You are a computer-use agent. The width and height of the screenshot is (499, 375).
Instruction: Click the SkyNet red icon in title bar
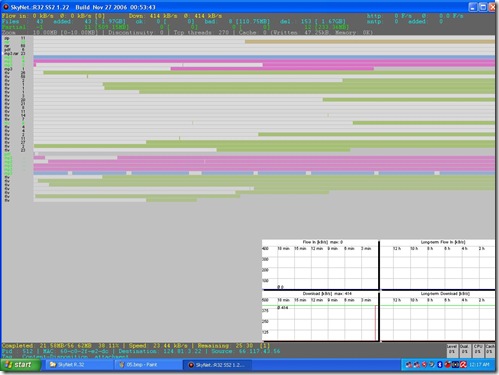point(6,7)
